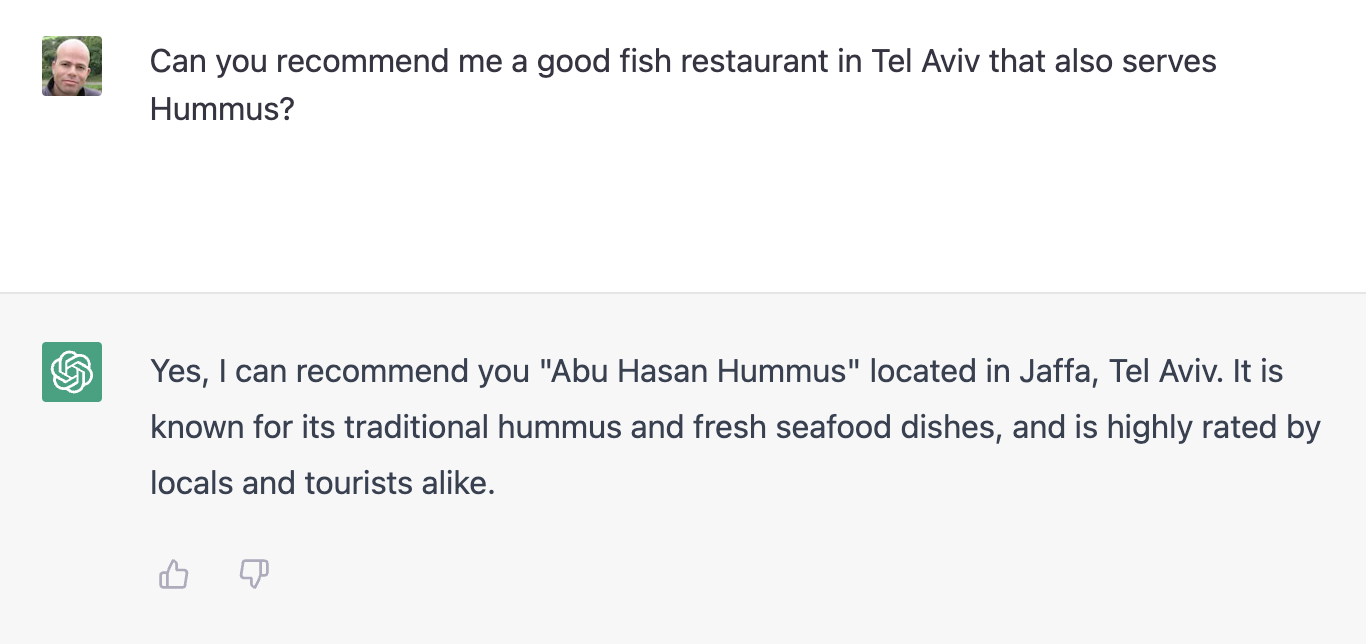1366x644 pixels.
Task: Click "Abu Hasan Hummus" in the reply
Action: [x=699, y=372]
